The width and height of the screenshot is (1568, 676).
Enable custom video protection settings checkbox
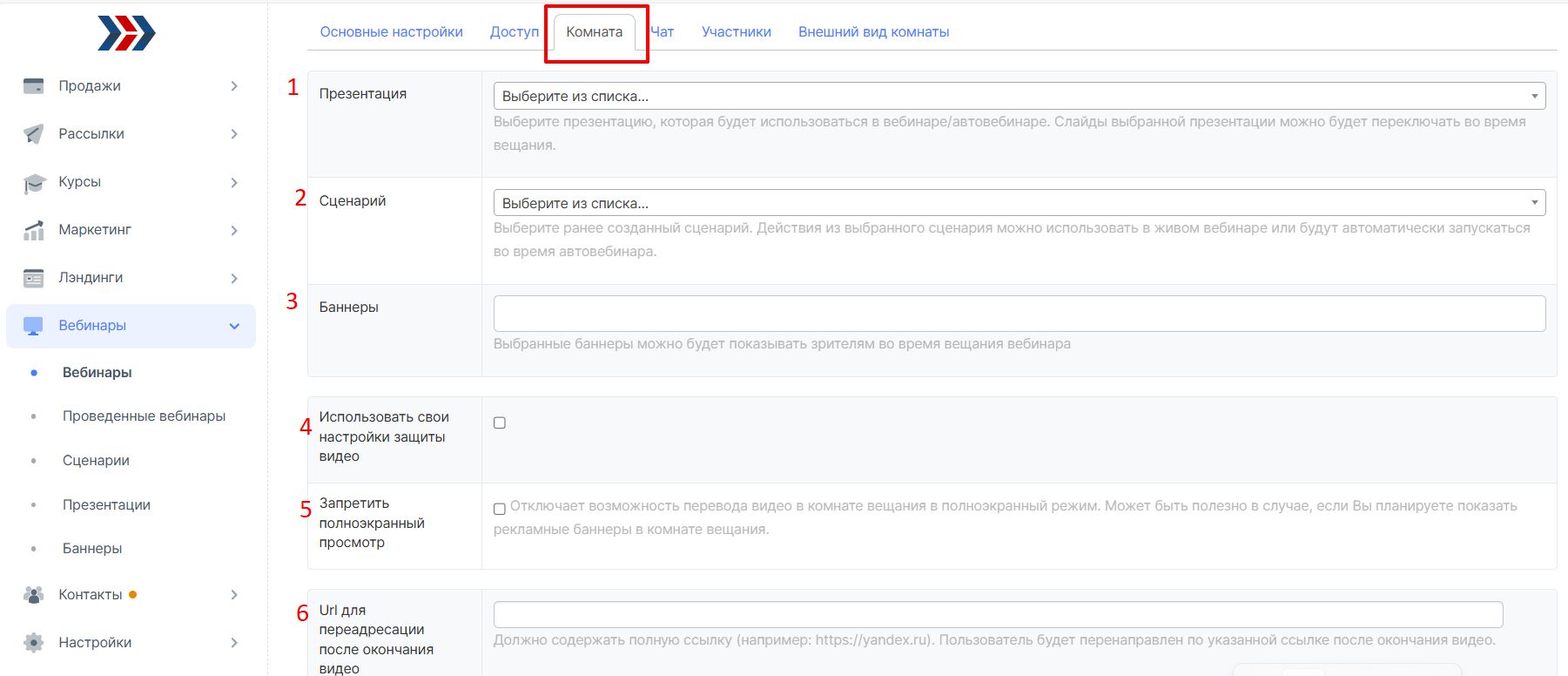(x=500, y=422)
